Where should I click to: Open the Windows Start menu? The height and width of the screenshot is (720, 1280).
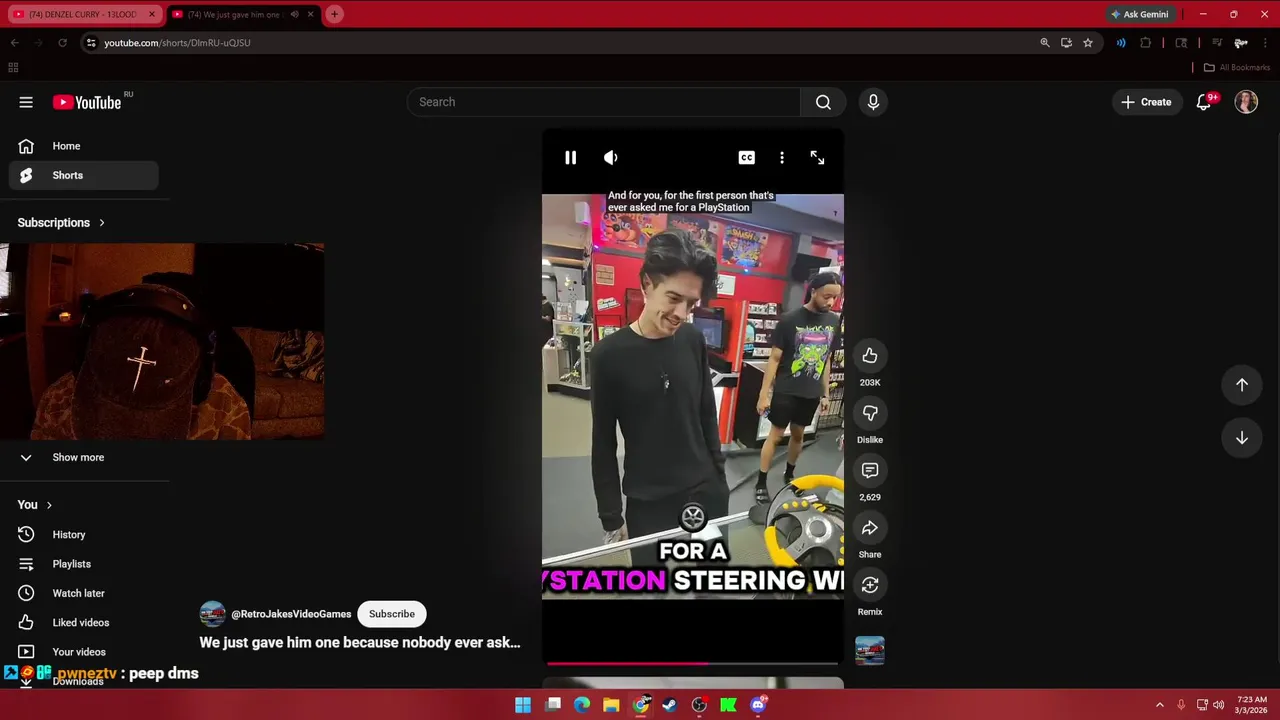tap(523, 705)
